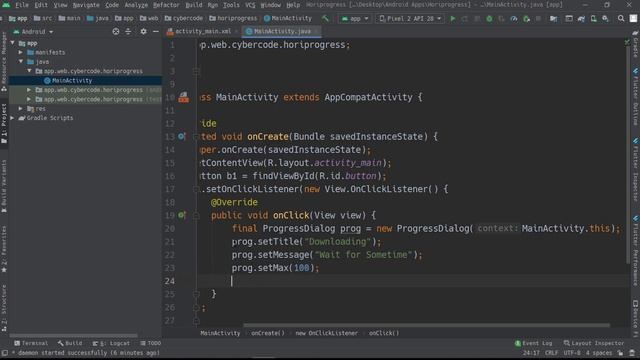Open the Refactor menu
Viewport: 640px width, 360px height.
[x=166, y=5]
